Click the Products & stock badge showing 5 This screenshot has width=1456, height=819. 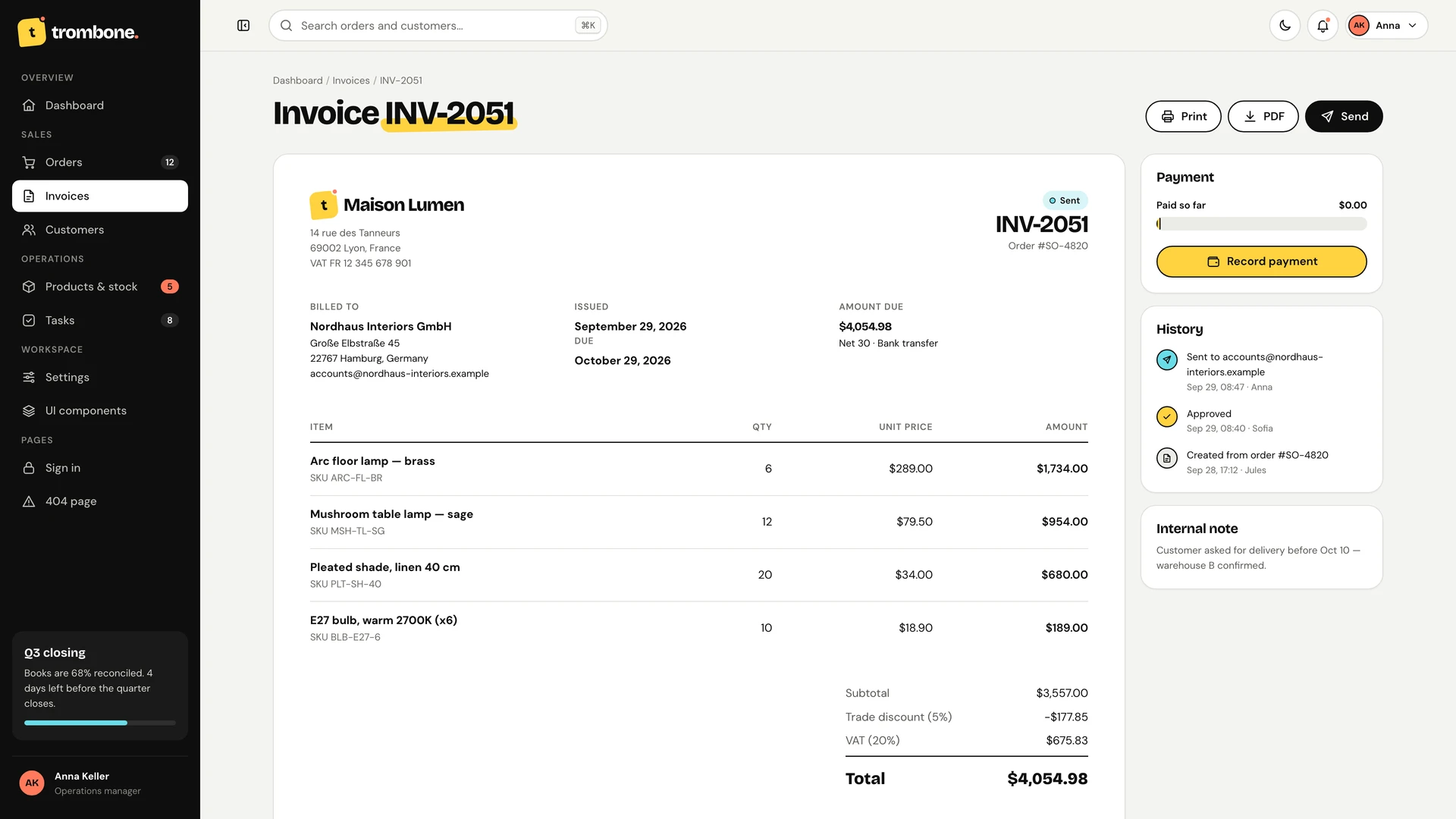tap(170, 287)
